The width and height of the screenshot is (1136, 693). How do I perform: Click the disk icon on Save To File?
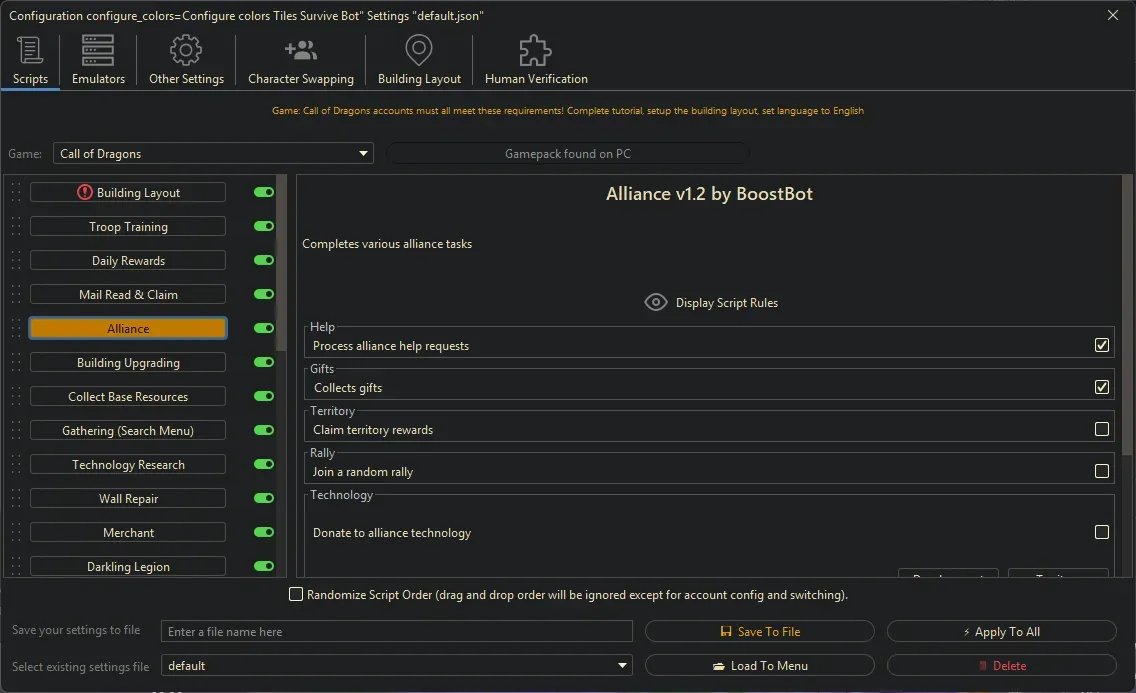(x=725, y=631)
